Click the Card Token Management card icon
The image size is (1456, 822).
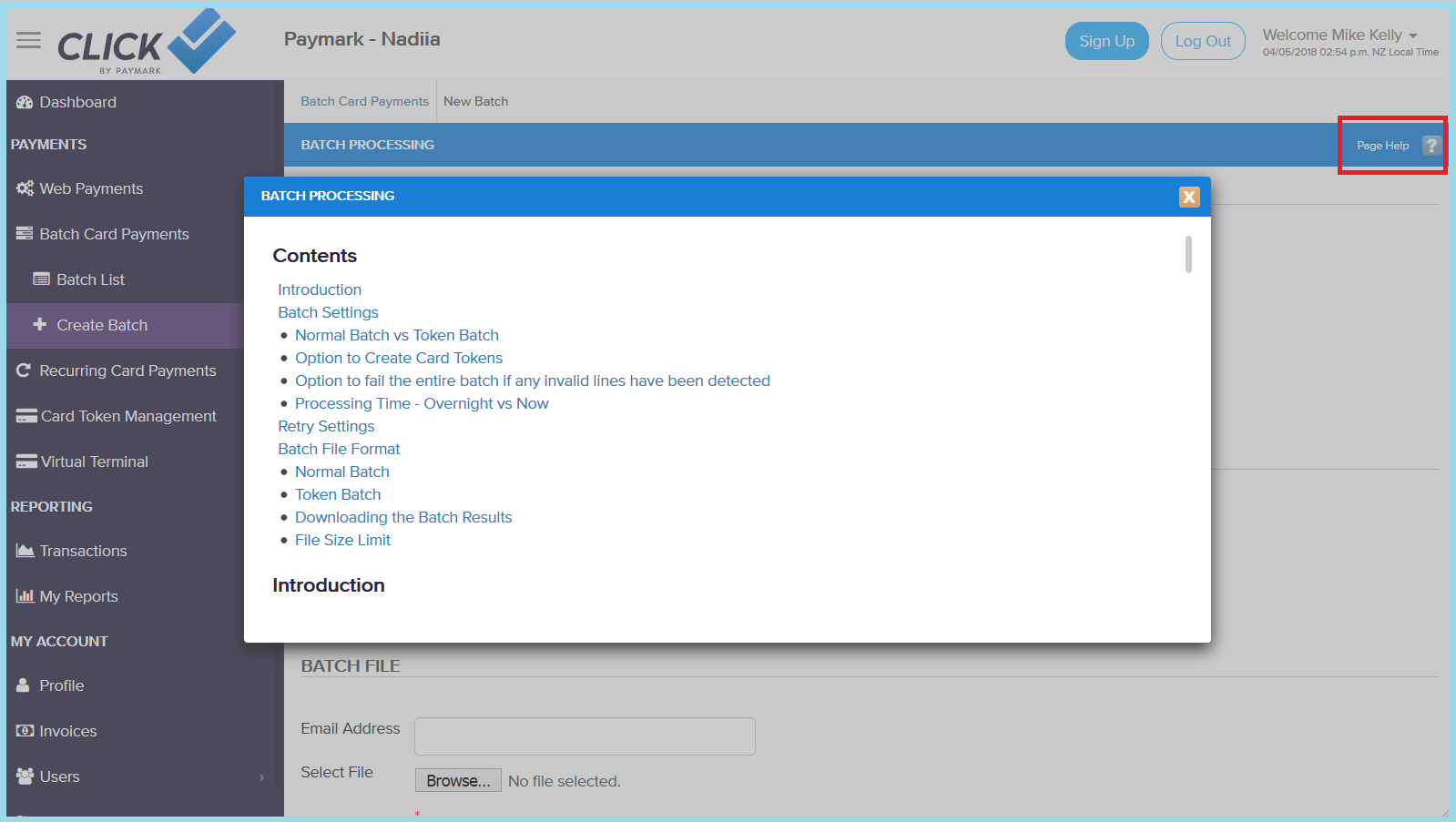[x=26, y=416]
